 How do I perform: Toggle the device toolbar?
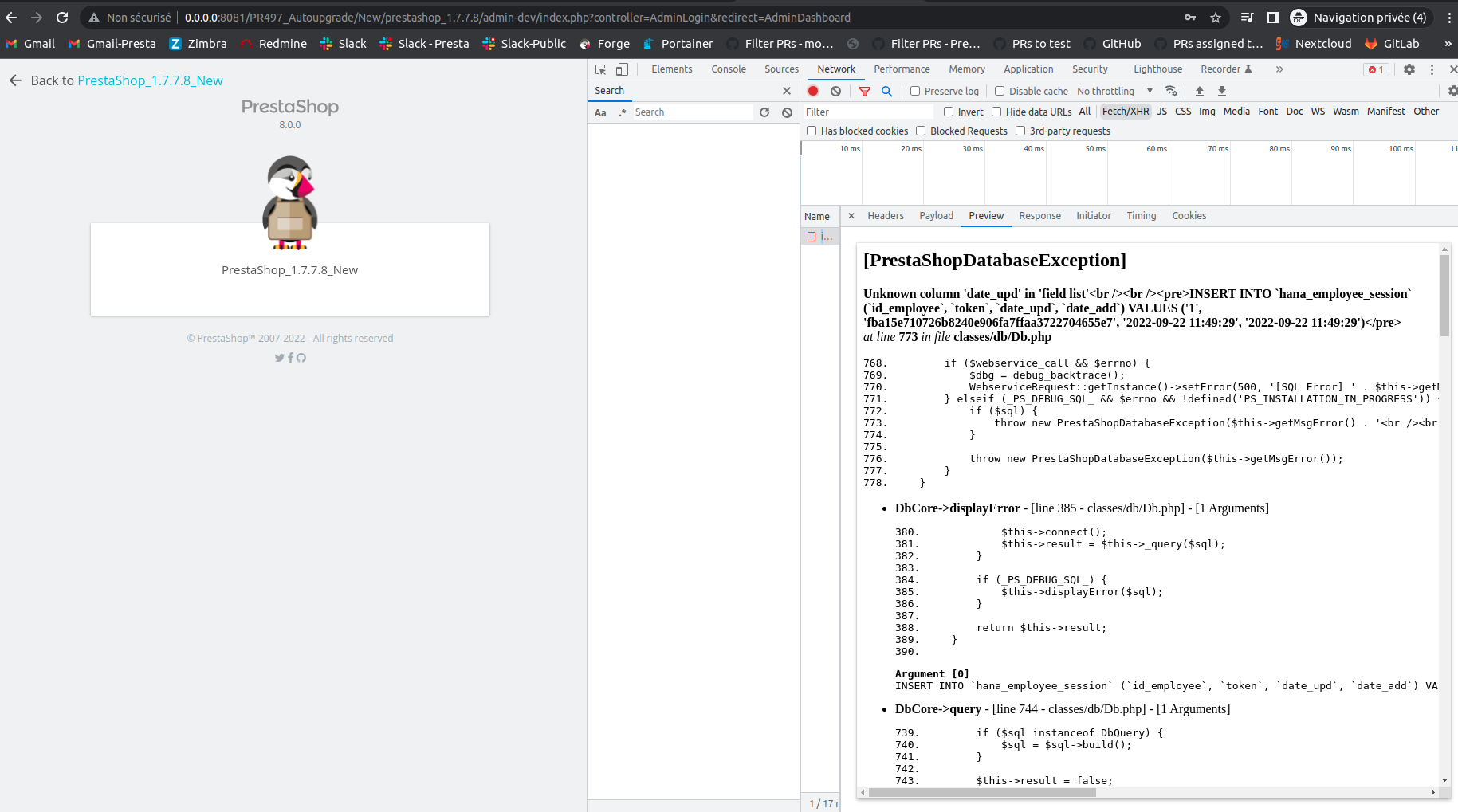click(x=622, y=69)
